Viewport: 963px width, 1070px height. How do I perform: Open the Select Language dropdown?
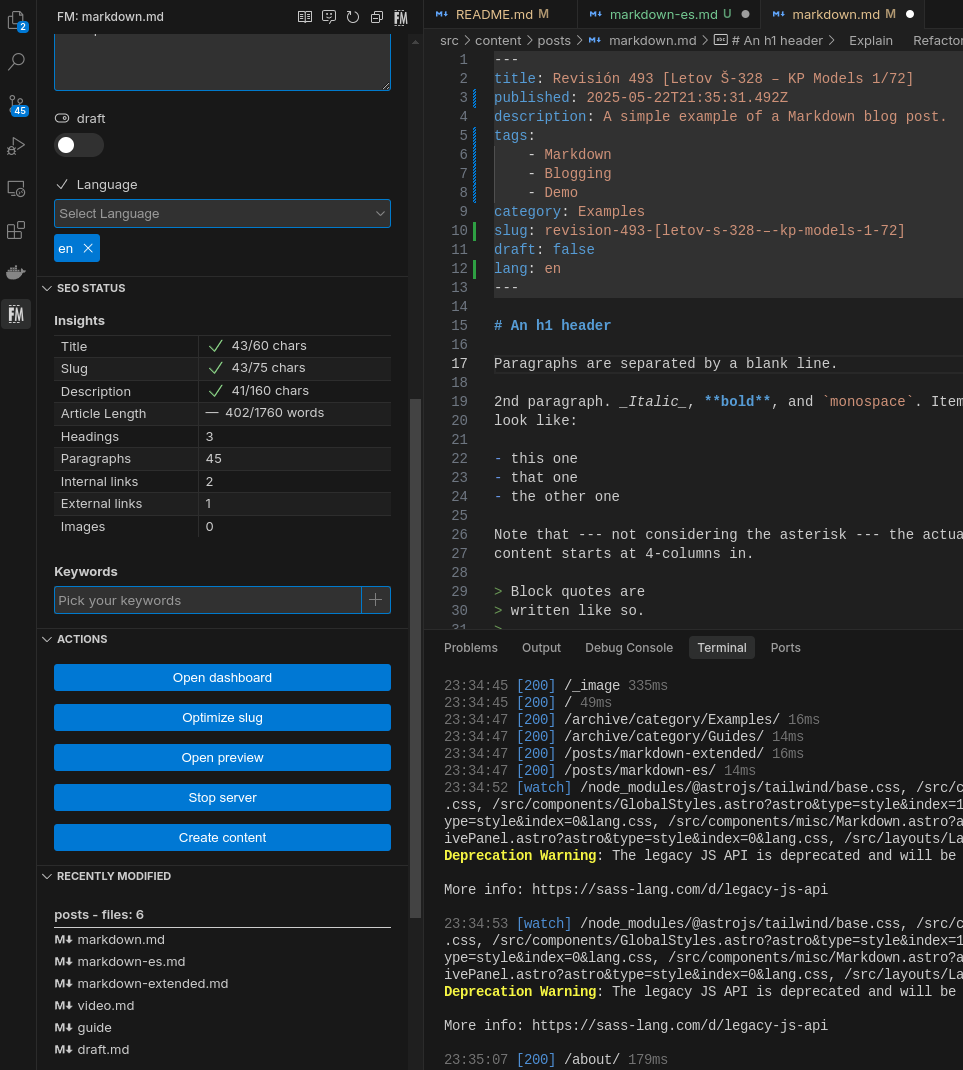[222, 214]
